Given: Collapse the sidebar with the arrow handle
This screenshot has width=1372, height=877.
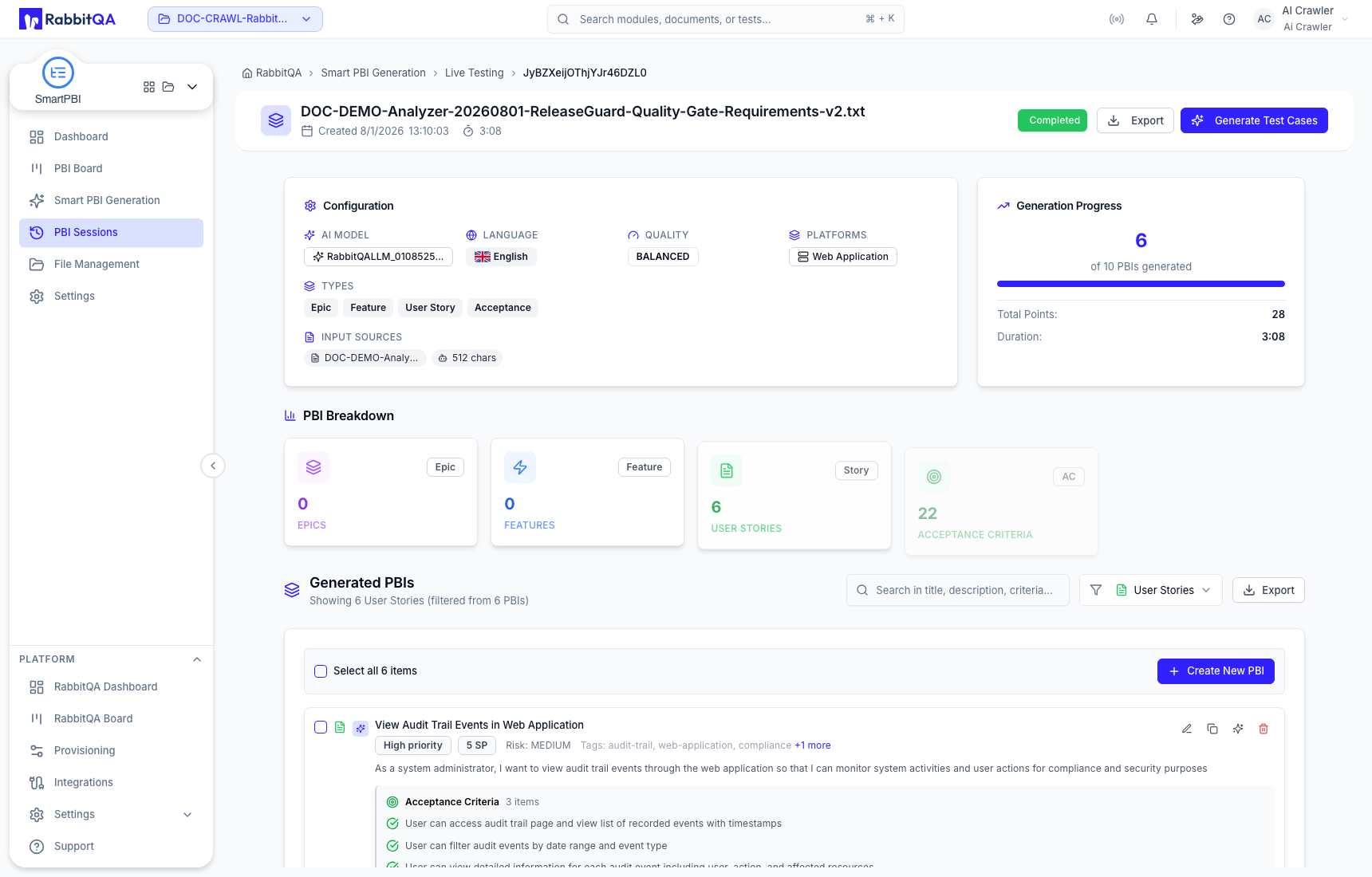Looking at the screenshot, I should (213, 466).
